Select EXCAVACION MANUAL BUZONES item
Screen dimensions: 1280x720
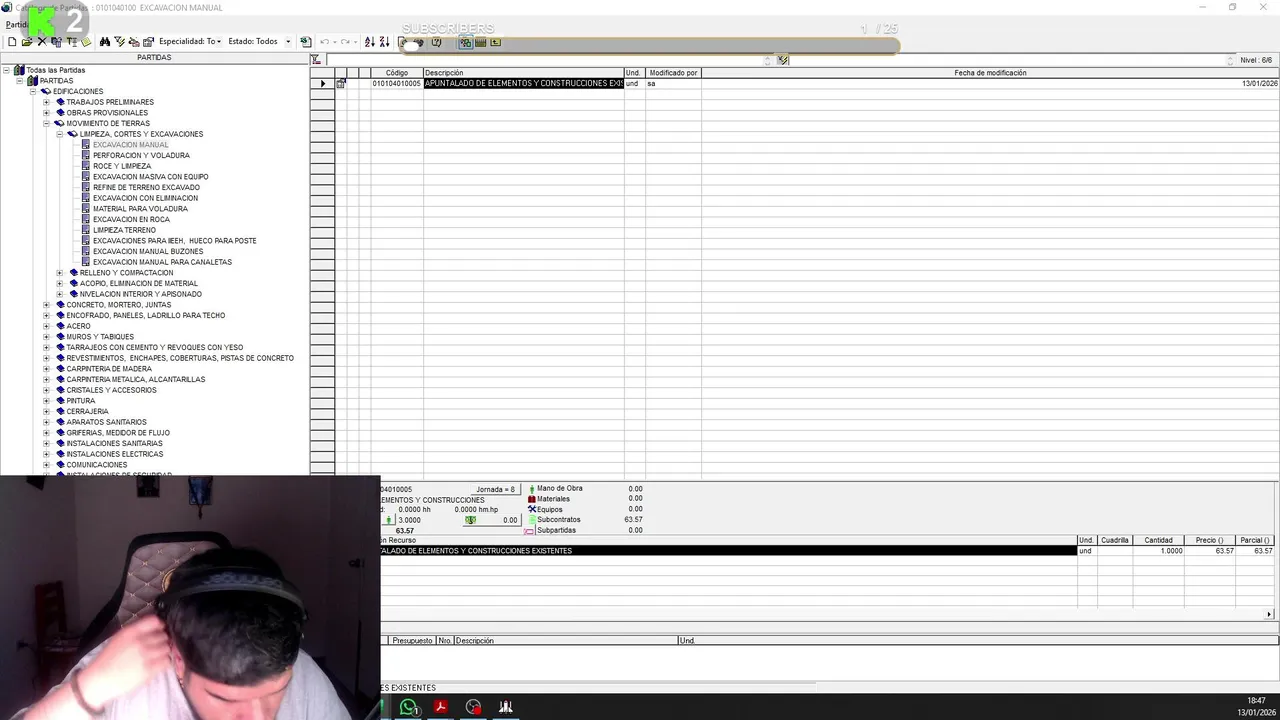(x=148, y=251)
